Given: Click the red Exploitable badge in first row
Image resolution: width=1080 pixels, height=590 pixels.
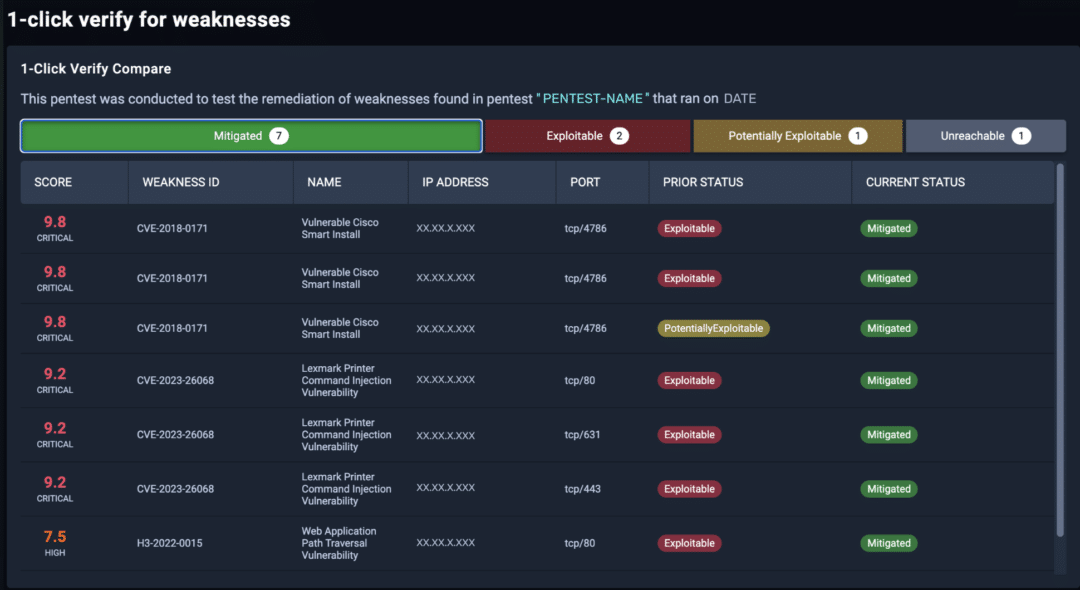Looking at the screenshot, I should pos(689,228).
